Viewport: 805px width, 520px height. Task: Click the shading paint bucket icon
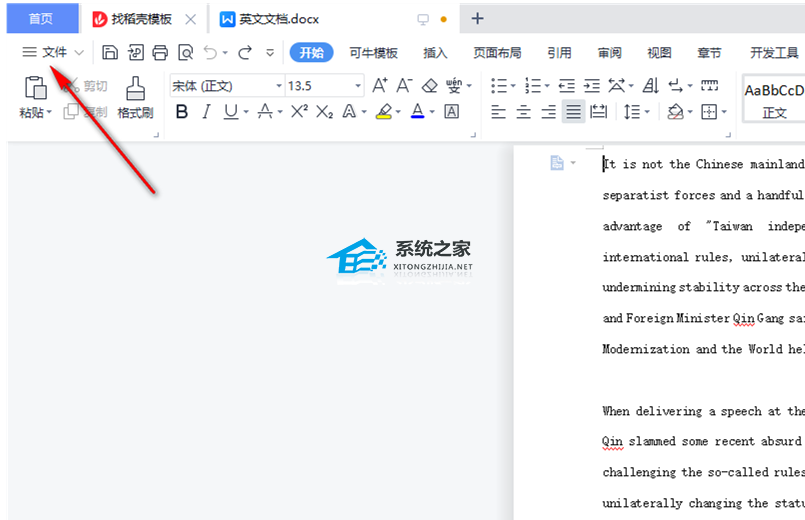pos(676,111)
